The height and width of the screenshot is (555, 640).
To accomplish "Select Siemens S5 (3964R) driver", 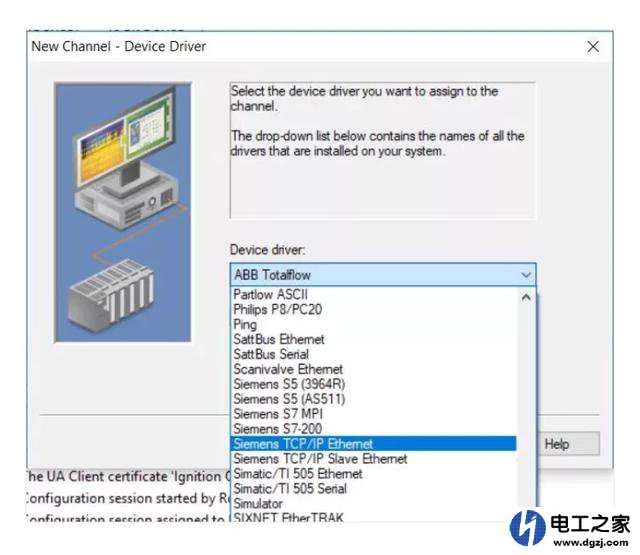I will click(373, 384).
